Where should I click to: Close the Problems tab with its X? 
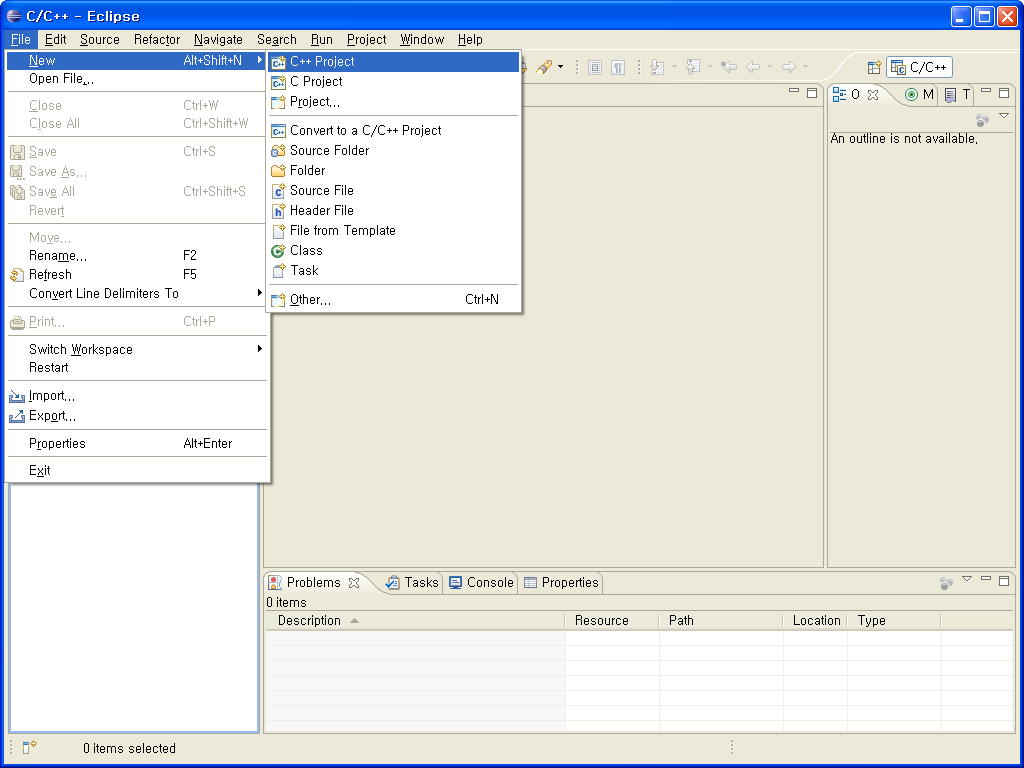click(354, 583)
